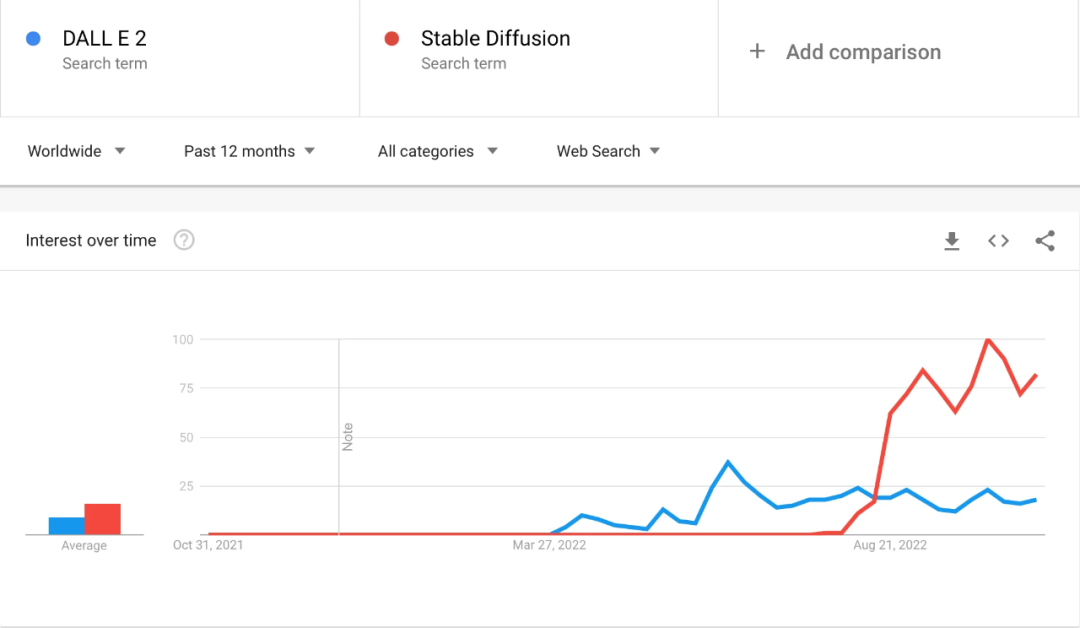Edit the DALL E 2 search term

(105, 39)
